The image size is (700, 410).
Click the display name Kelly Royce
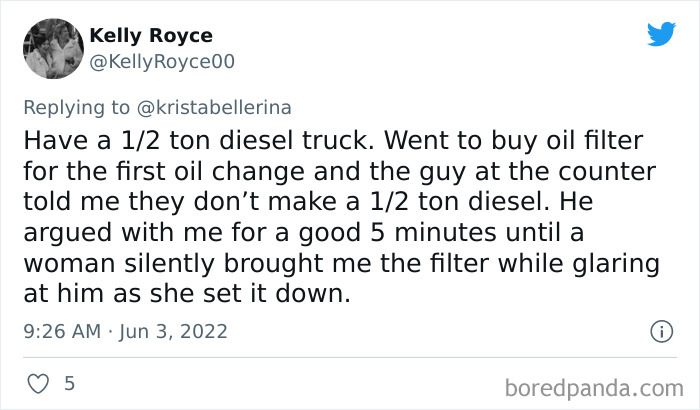(x=151, y=36)
